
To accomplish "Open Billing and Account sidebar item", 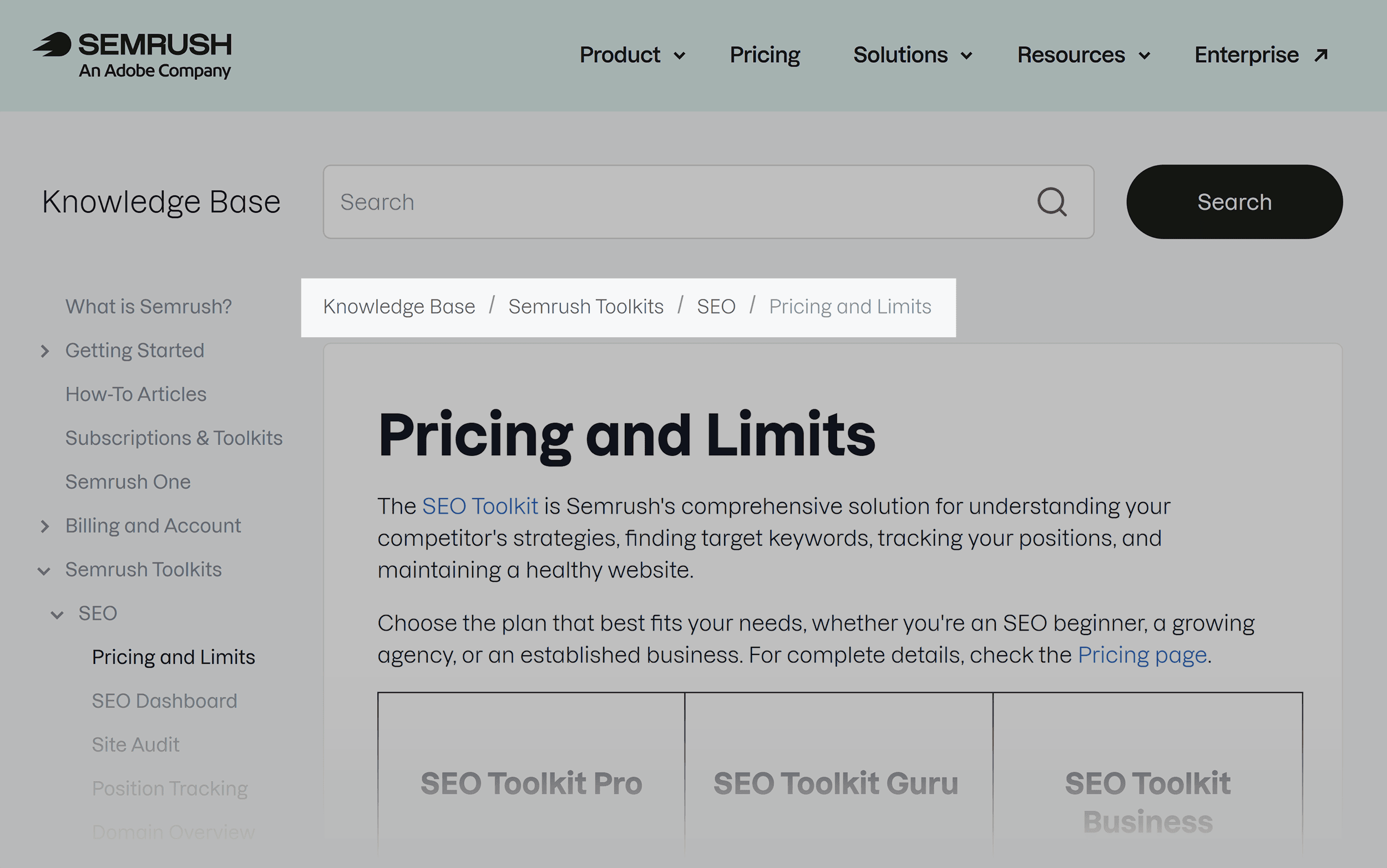I will pos(153,526).
